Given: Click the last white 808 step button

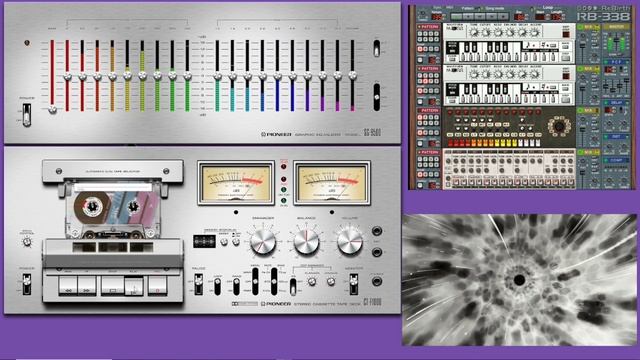Looking at the screenshot, I should click(538, 143).
